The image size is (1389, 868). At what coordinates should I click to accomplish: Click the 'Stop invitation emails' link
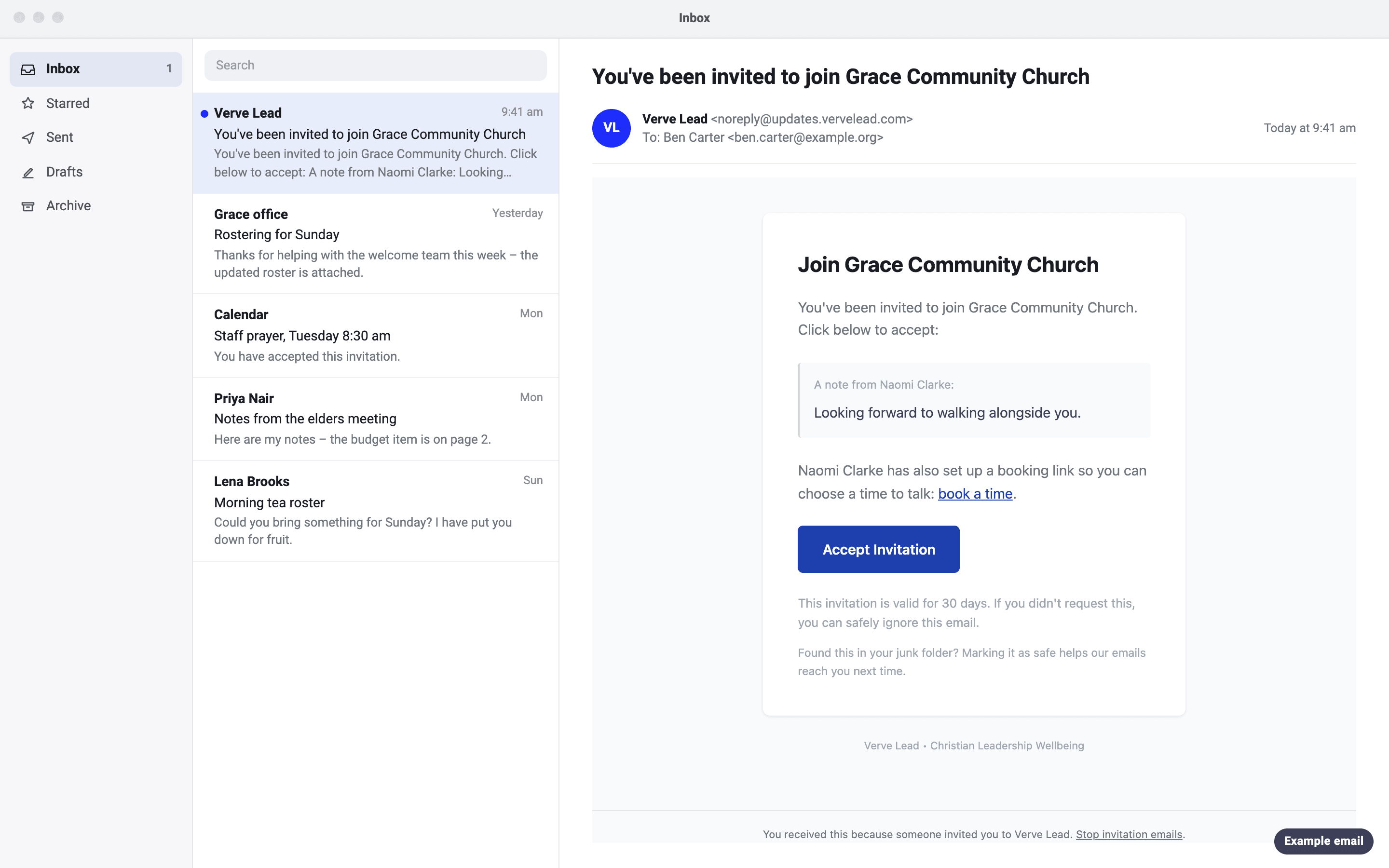click(1129, 834)
